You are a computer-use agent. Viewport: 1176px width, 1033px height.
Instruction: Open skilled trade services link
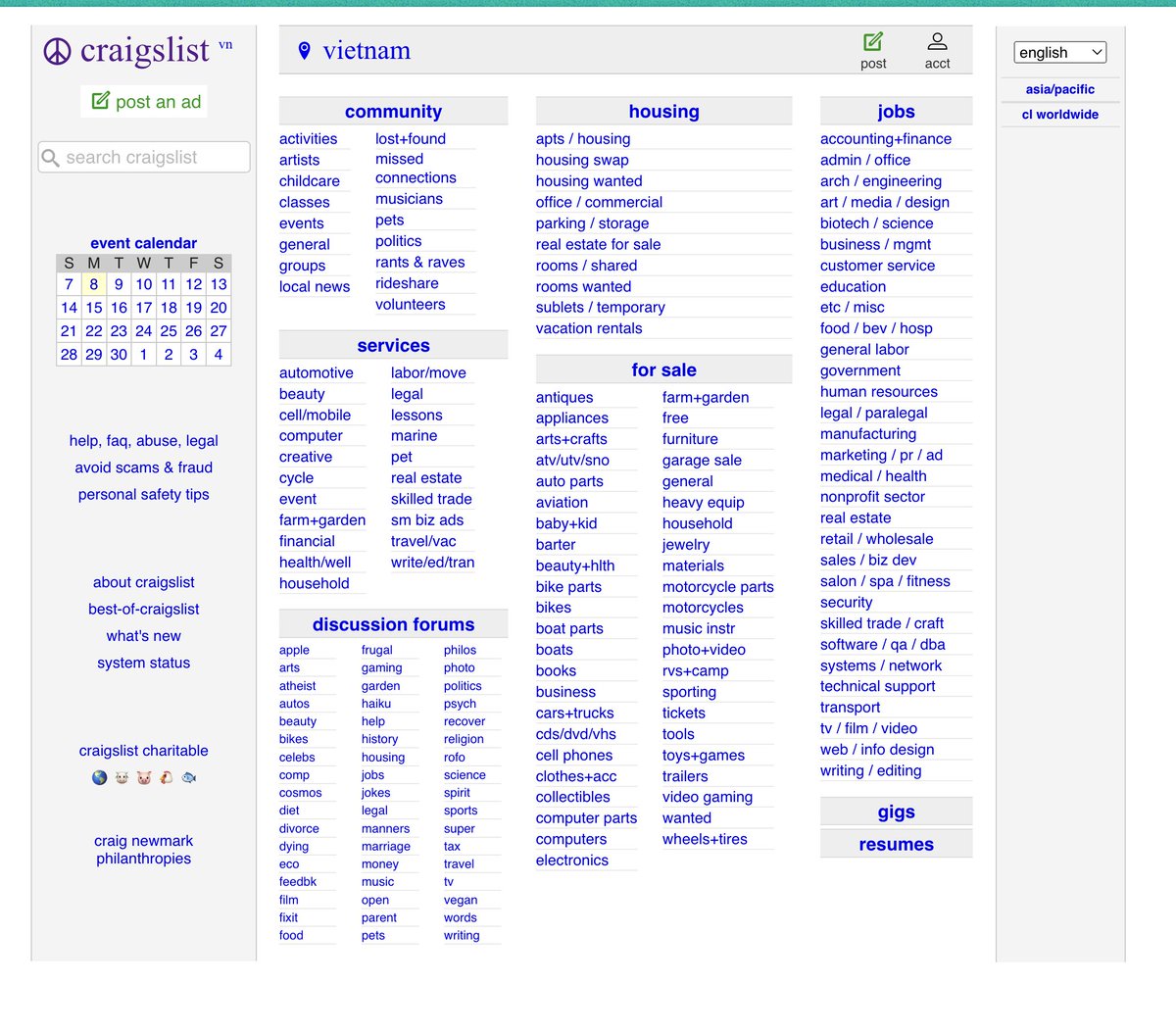(x=431, y=499)
